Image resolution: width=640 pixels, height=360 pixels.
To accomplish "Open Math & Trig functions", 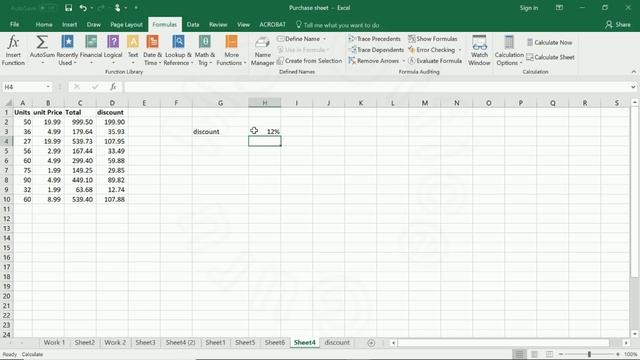I will pos(204,51).
